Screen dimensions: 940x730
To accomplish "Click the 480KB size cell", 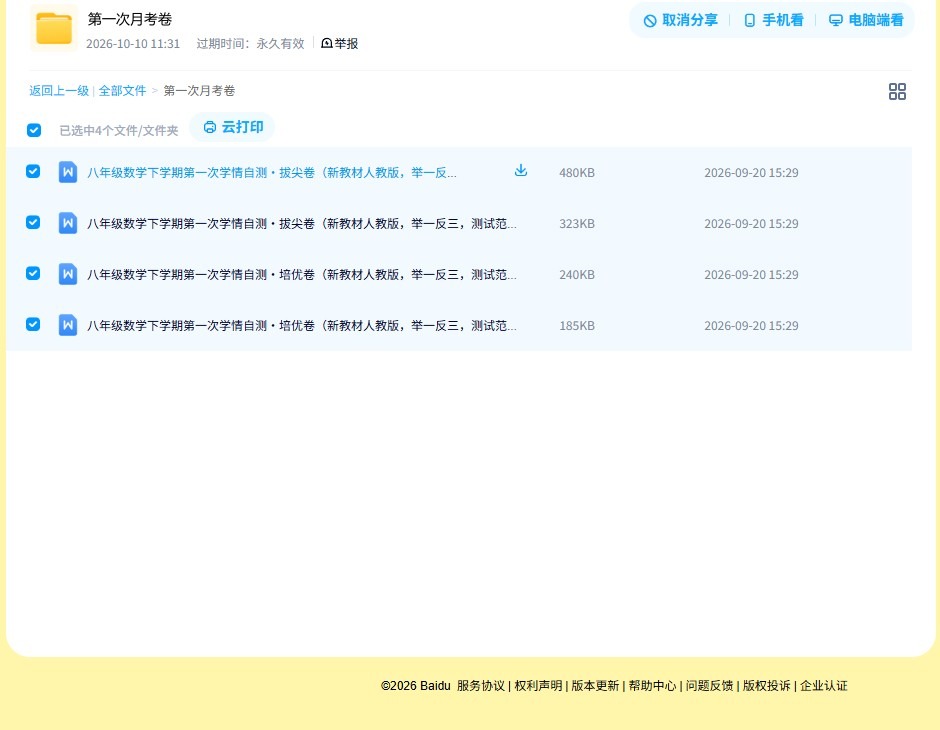I will point(577,173).
